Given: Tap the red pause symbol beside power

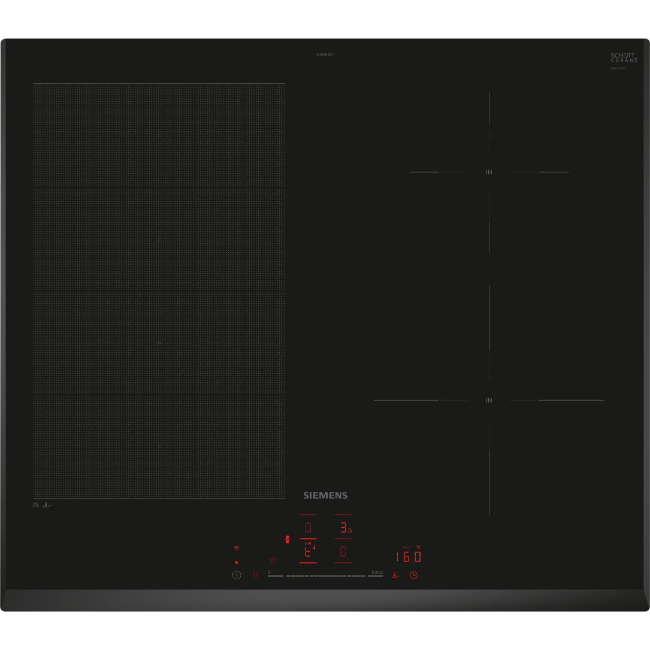Looking at the screenshot, I should [255, 575].
